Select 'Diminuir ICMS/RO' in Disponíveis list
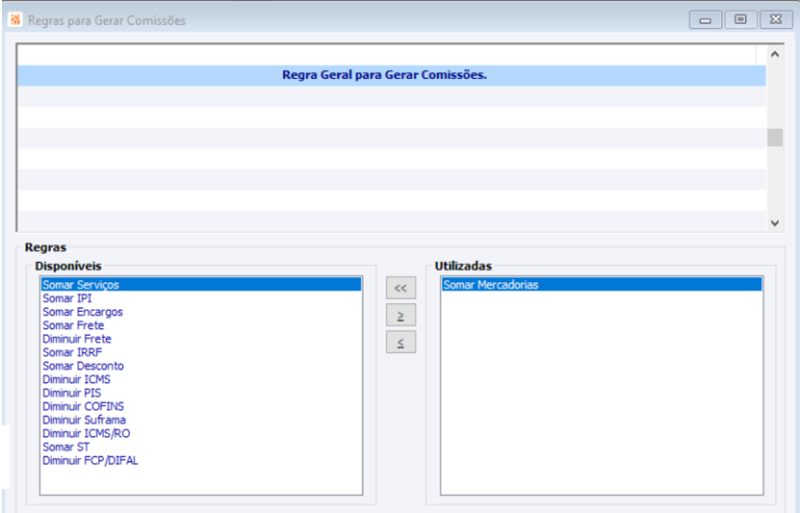The image size is (800, 513). coord(201,434)
